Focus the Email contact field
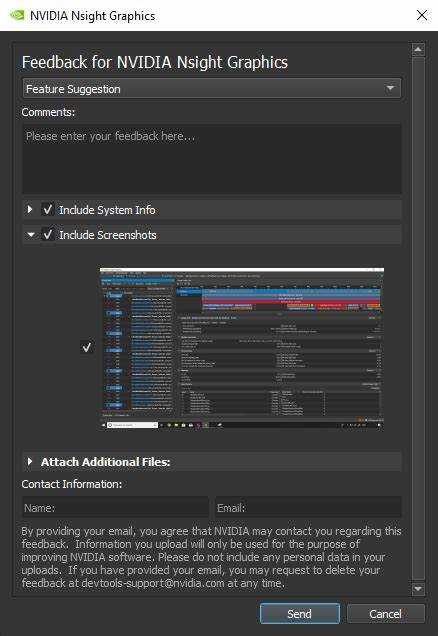The height and width of the screenshot is (636, 438). click(x=308, y=507)
